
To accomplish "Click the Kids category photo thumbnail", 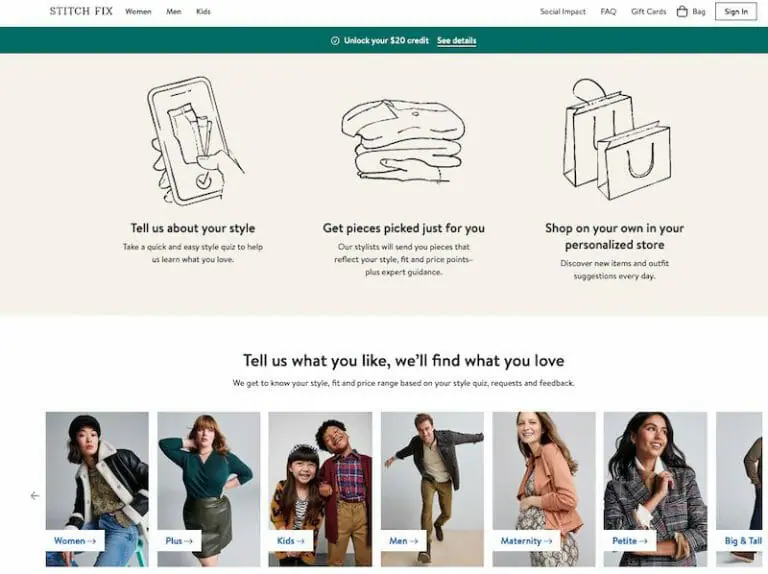I will tap(320, 489).
